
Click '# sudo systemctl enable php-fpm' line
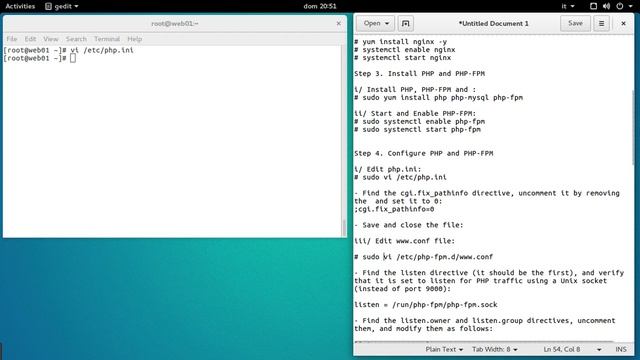(420, 122)
